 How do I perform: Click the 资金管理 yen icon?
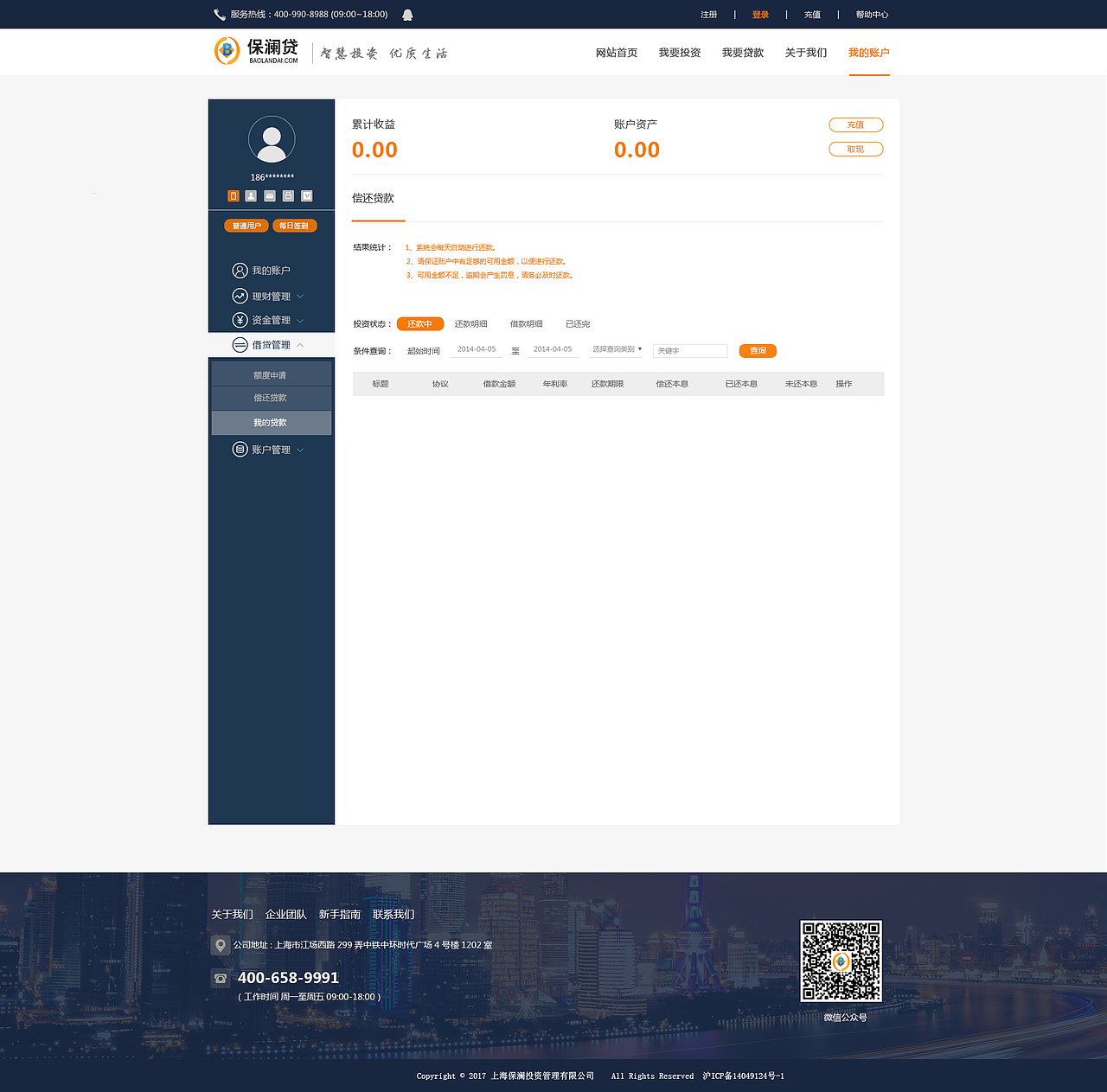click(x=240, y=320)
